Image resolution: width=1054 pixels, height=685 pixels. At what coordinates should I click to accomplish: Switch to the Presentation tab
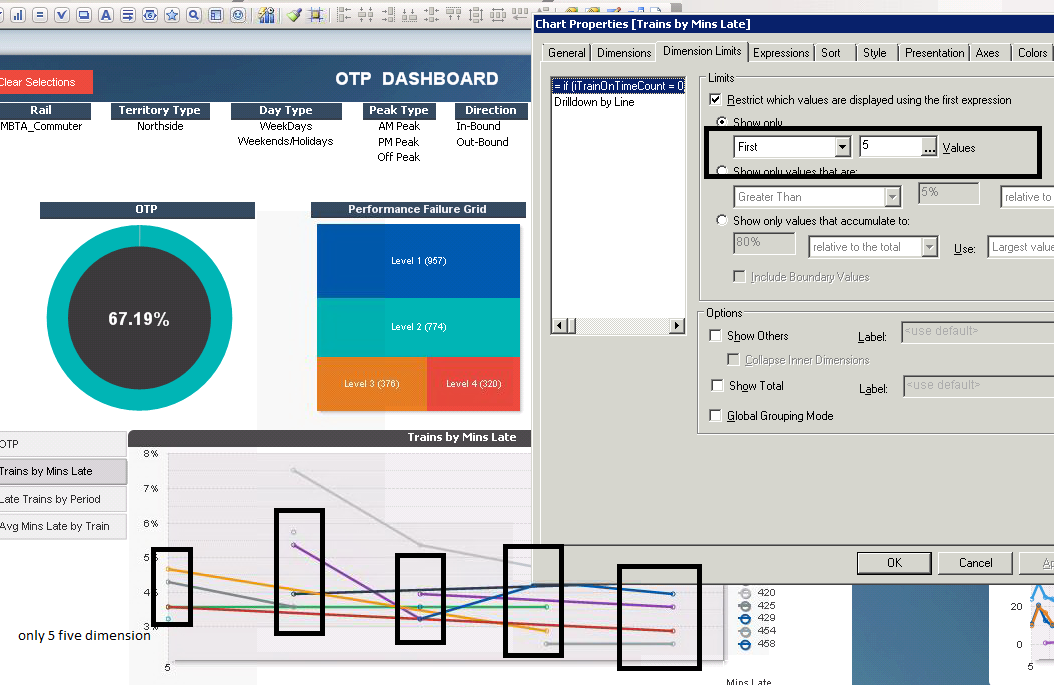[934, 52]
